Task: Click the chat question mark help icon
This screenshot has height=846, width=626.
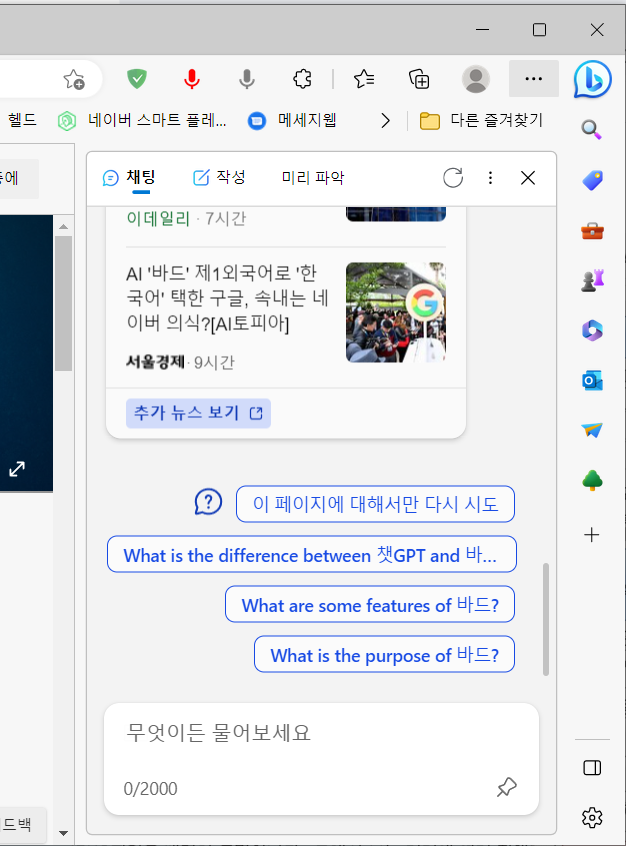Action: 208,502
